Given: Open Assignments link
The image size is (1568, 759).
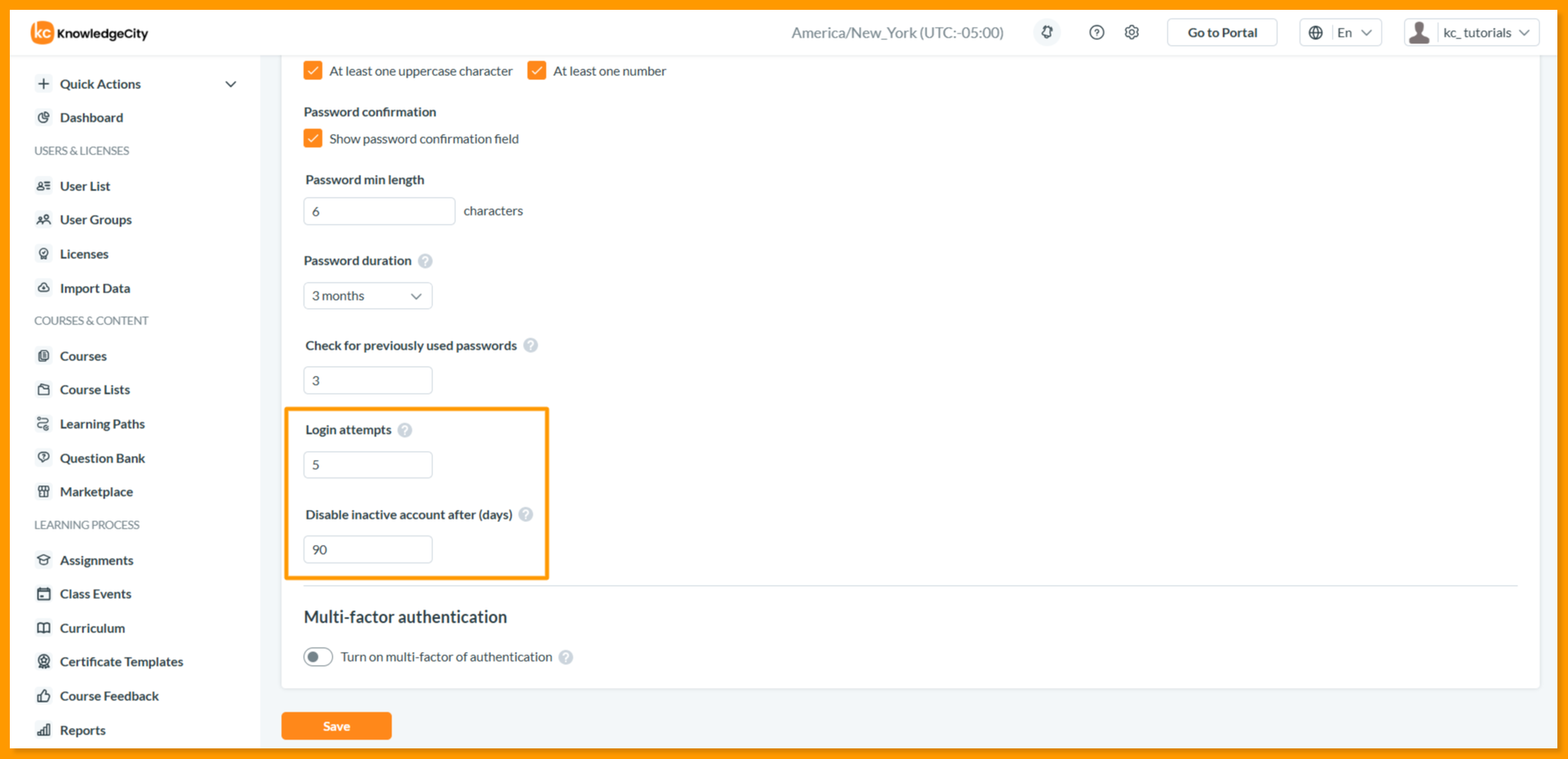Looking at the screenshot, I should tap(96, 560).
